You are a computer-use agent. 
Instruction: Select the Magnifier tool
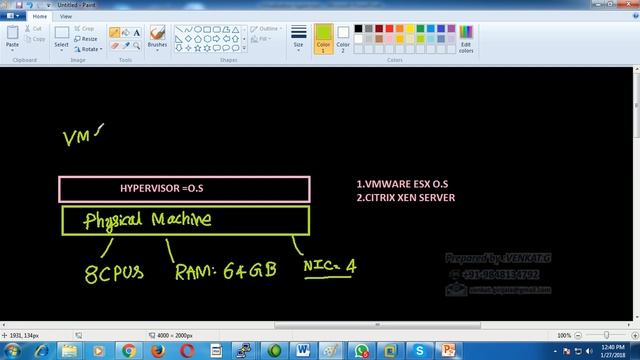click(x=137, y=46)
